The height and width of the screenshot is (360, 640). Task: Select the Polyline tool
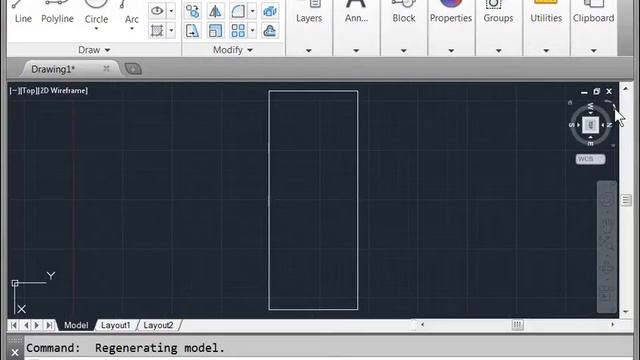pyautogui.click(x=57, y=12)
